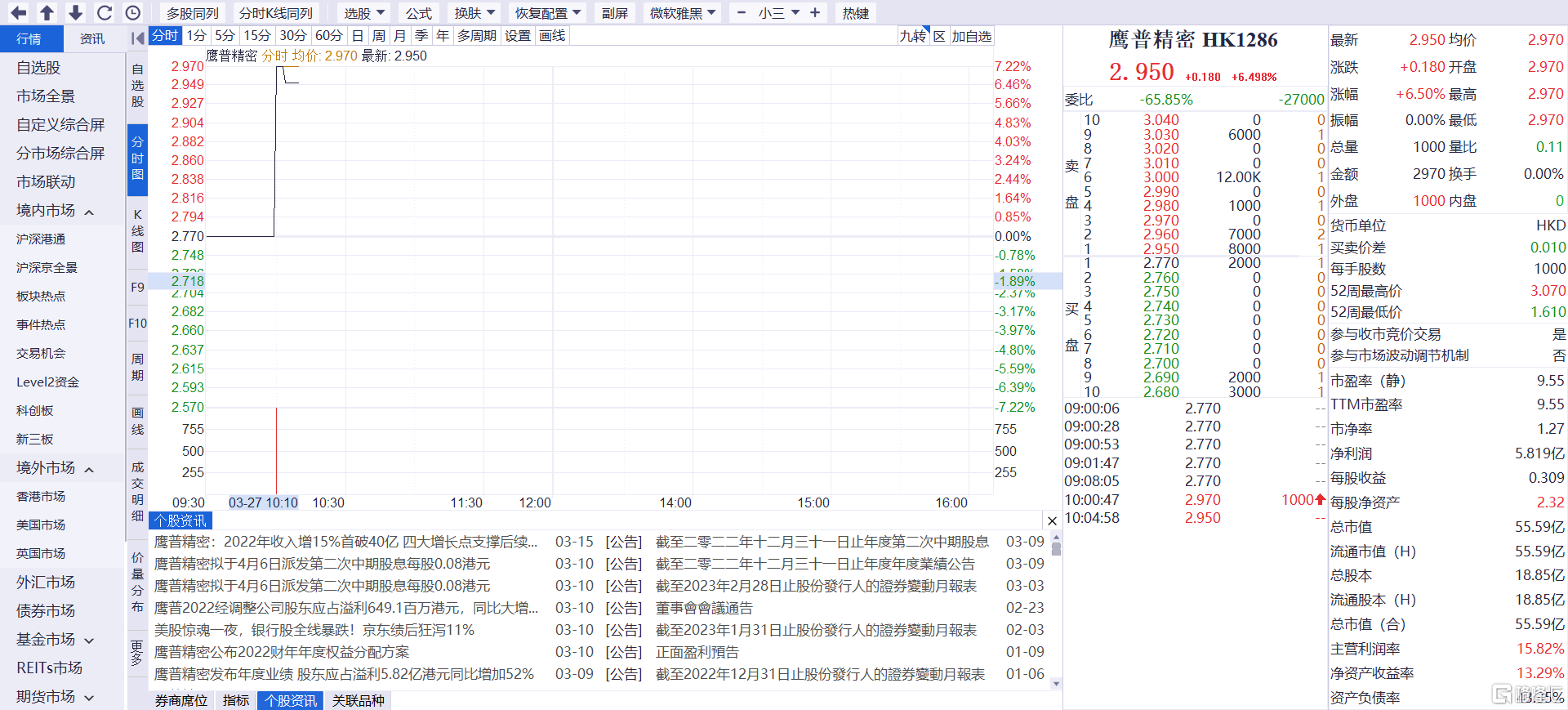Select the 年 yearly period tab
This screenshot has width=1568, height=710.
click(443, 35)
